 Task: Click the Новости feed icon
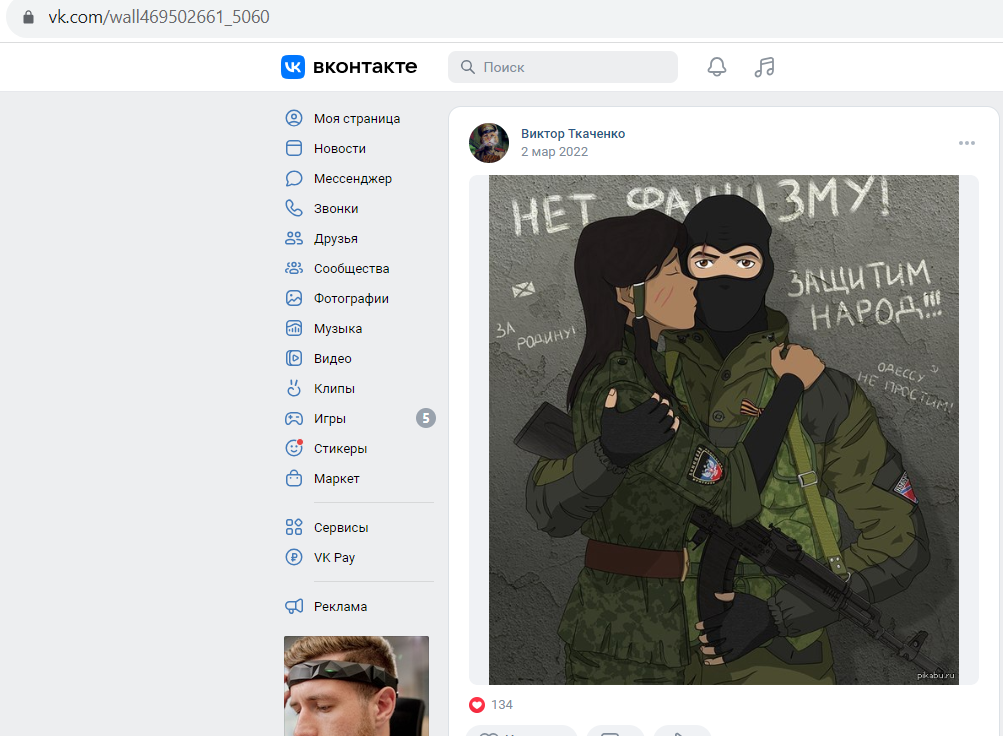pyautogui.click(x=294, y=148)
